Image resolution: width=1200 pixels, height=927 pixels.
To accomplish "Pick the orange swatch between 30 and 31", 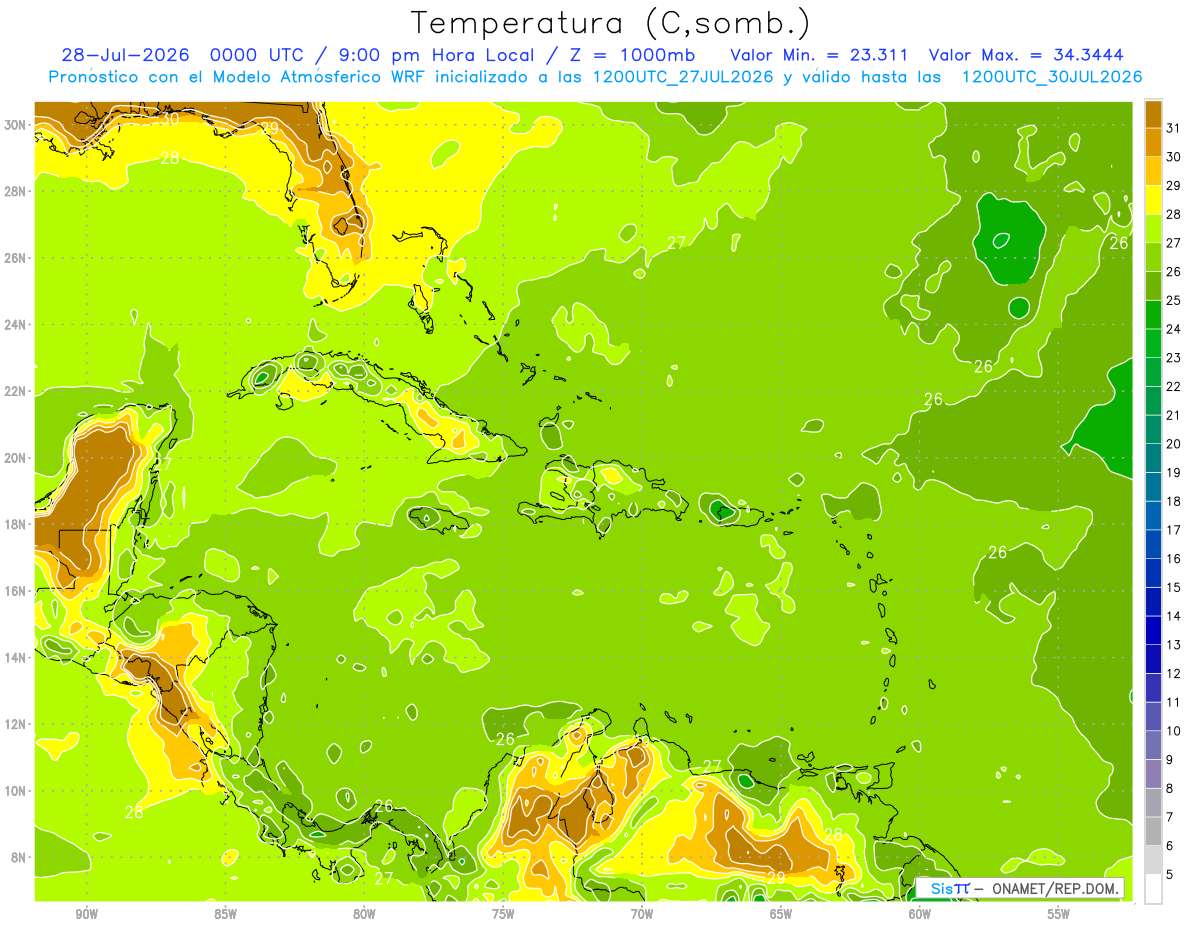I will (x=1153, y=142).
